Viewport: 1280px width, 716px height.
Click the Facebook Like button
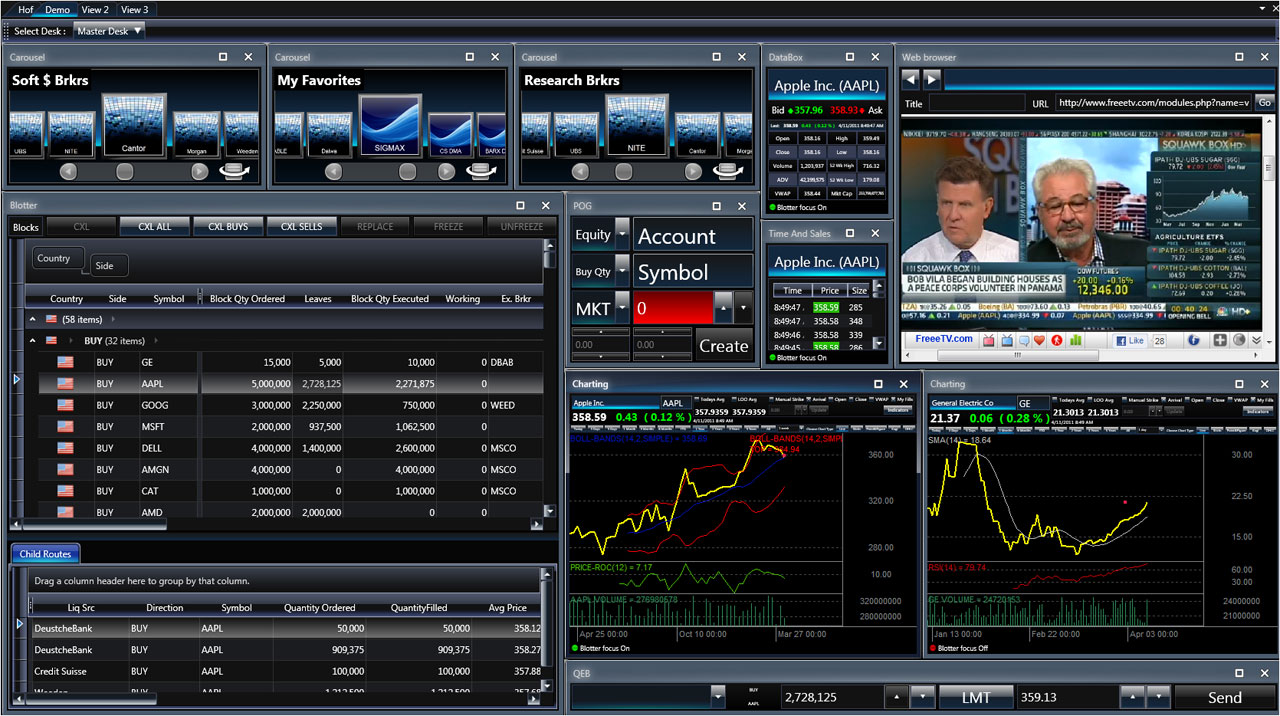(1129, 340)
